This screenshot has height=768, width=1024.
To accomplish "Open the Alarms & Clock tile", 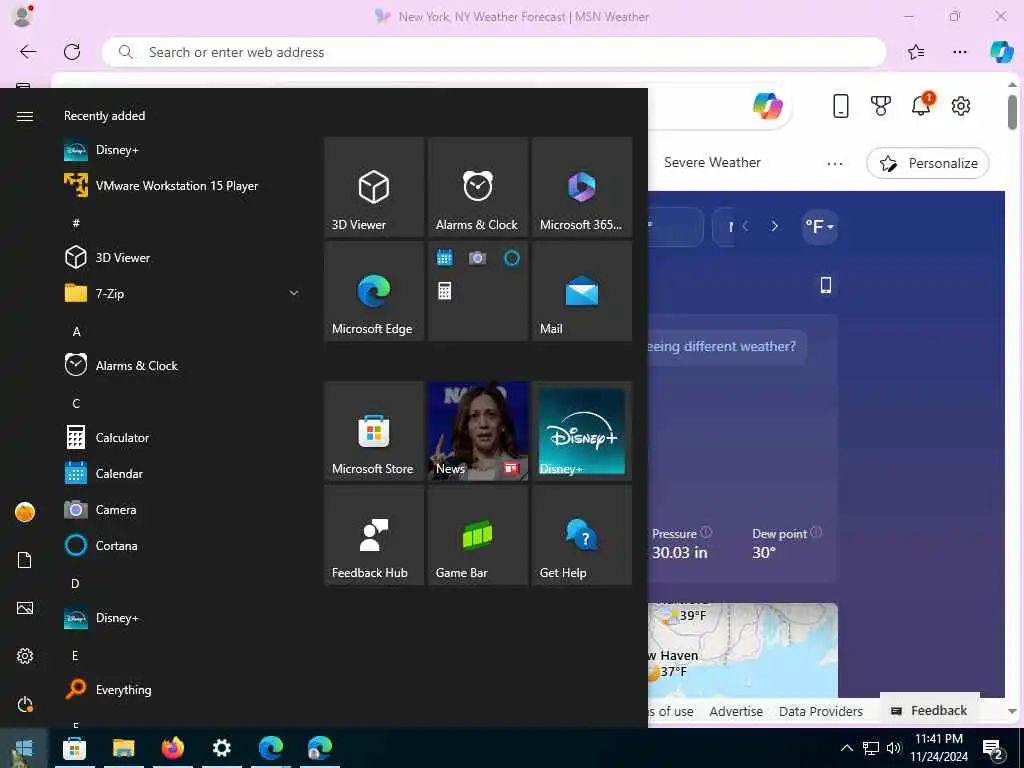I will (x=478, y=187).
